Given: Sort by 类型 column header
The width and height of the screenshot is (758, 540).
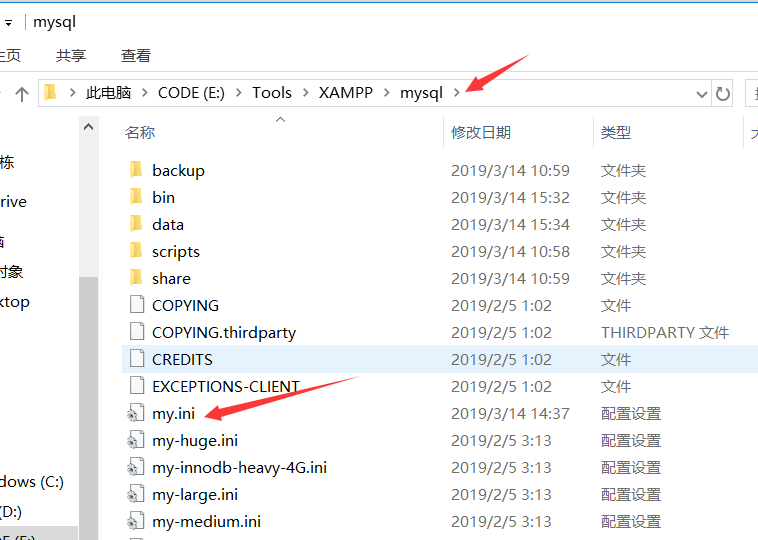Looking at the screenshot, I should [x=616, y=132].
